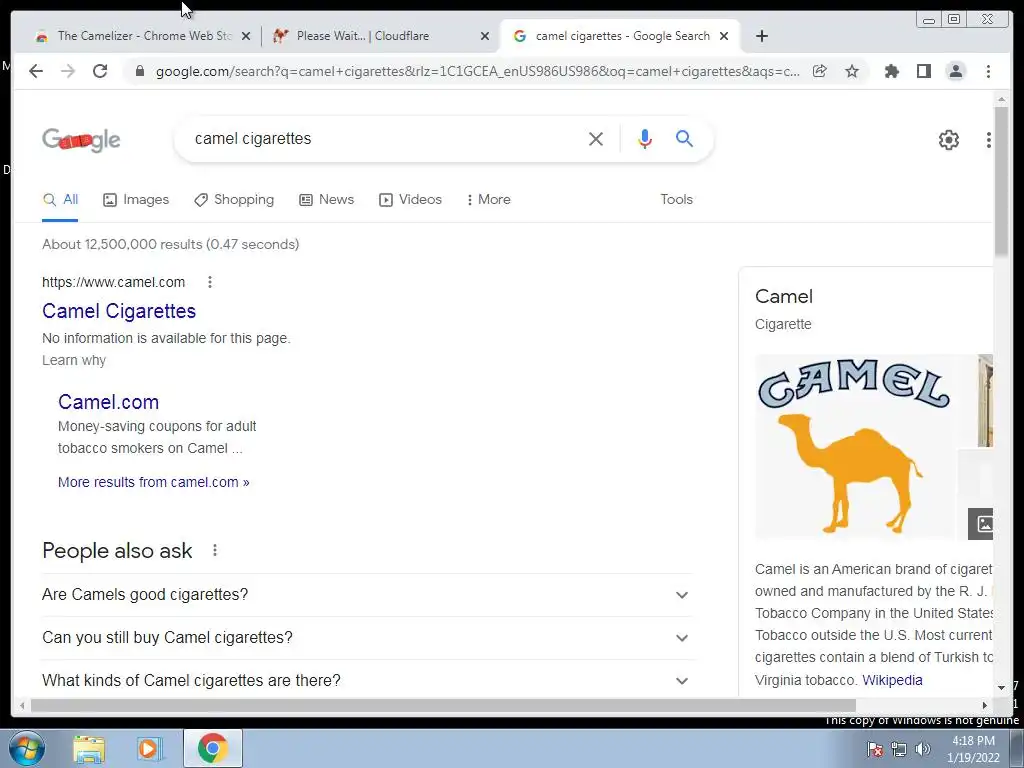The width and height of the screenshot is (1024, 768).
Task: Select the All results tab
Action: click(x=60, y=200)
